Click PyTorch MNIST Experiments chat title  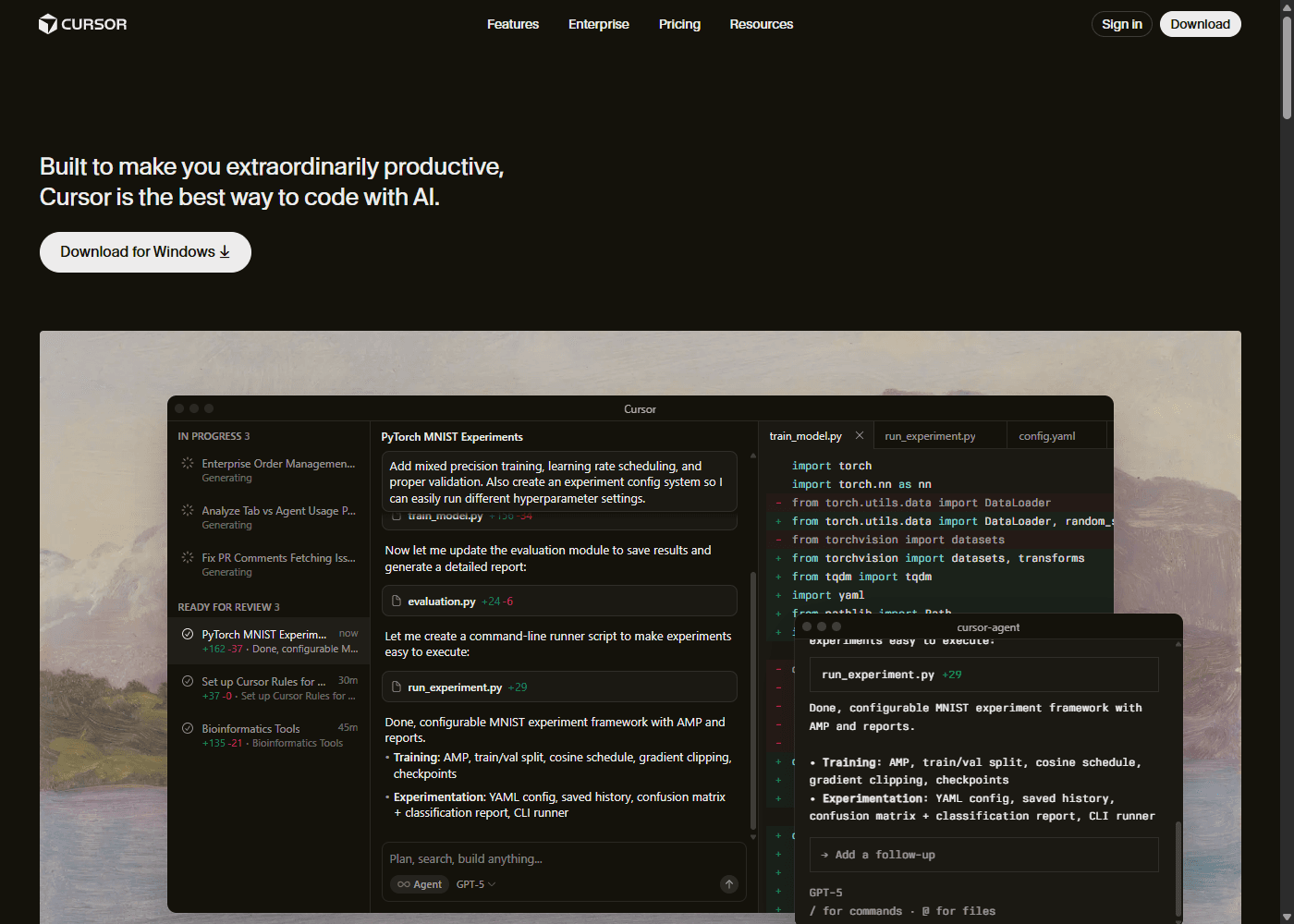click(452, 437)
